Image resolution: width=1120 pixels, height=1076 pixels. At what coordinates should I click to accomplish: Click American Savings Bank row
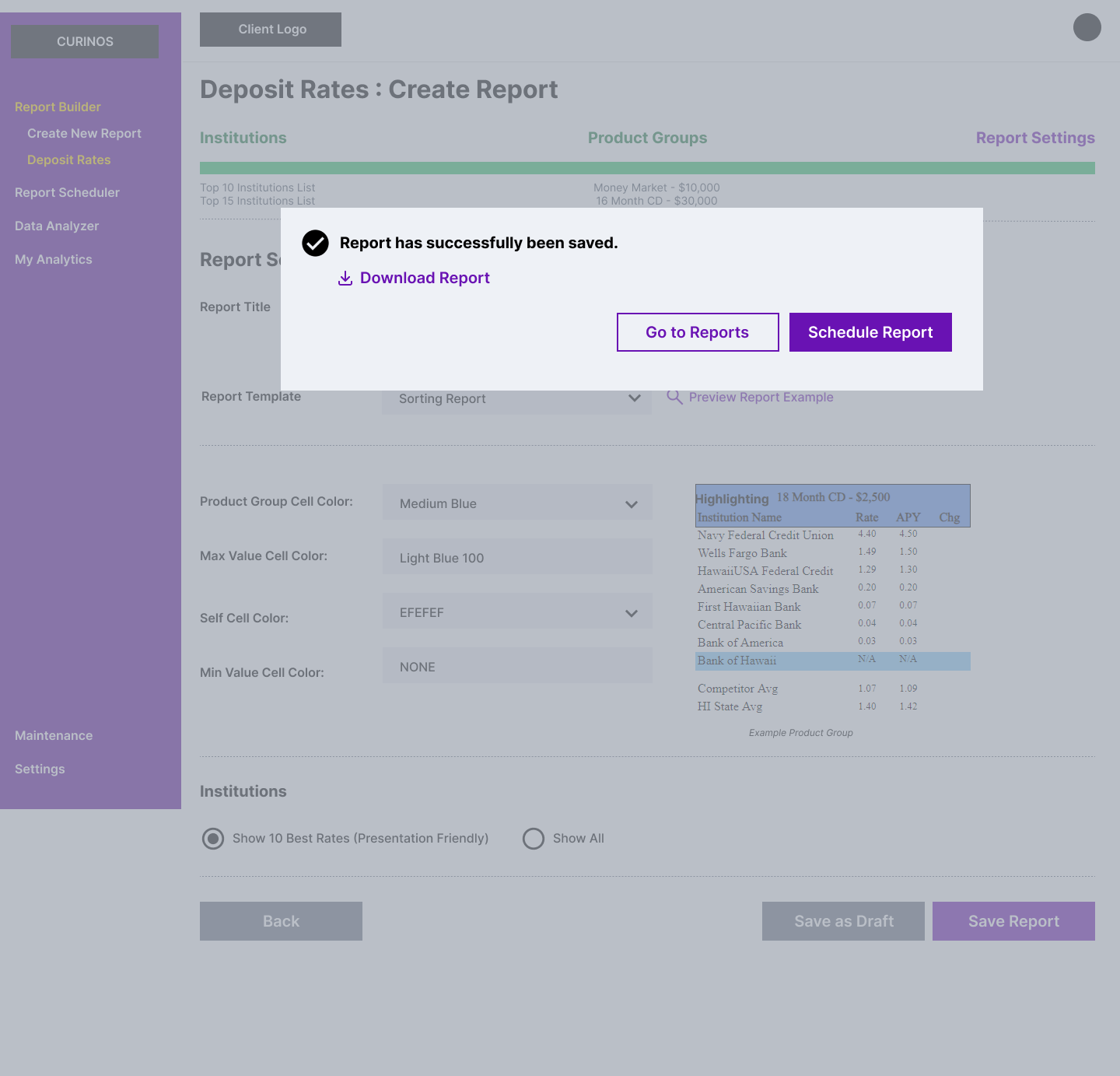point(833,589)
